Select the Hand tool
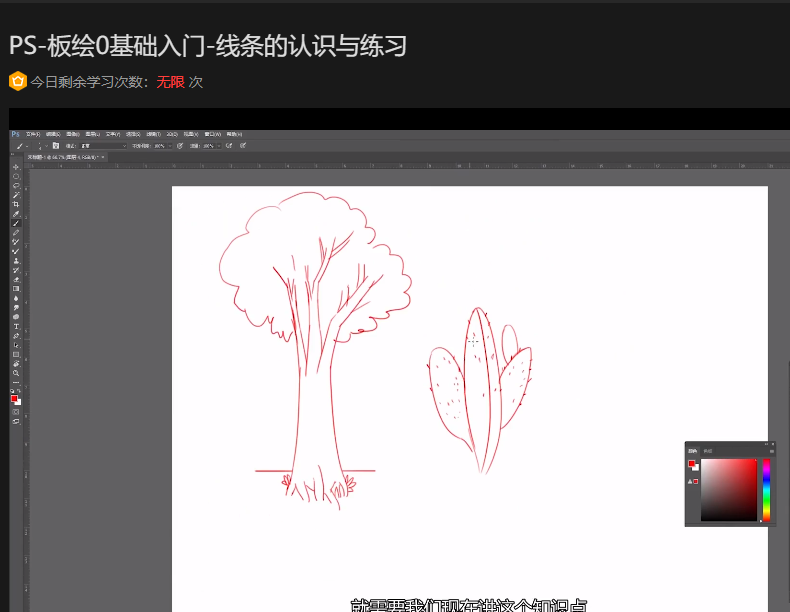The height and width of the screenshot is (612, 790). (x=16, y=364)
